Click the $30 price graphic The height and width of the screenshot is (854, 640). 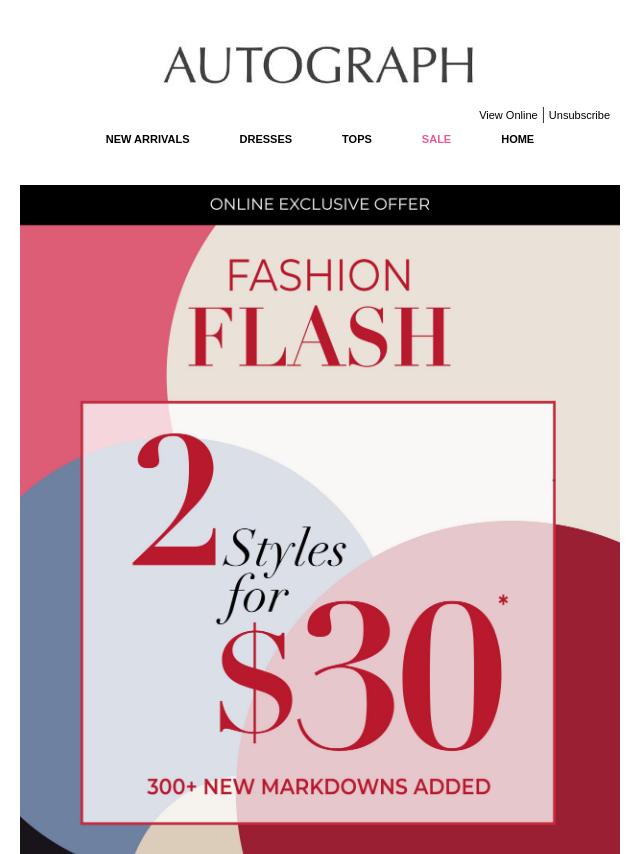click(x=361, y=676)
